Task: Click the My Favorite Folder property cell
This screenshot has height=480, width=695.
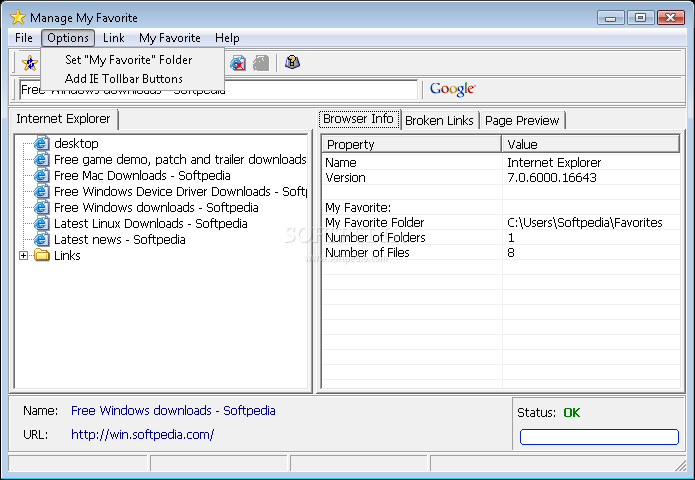Action: (x=375, y=222)
